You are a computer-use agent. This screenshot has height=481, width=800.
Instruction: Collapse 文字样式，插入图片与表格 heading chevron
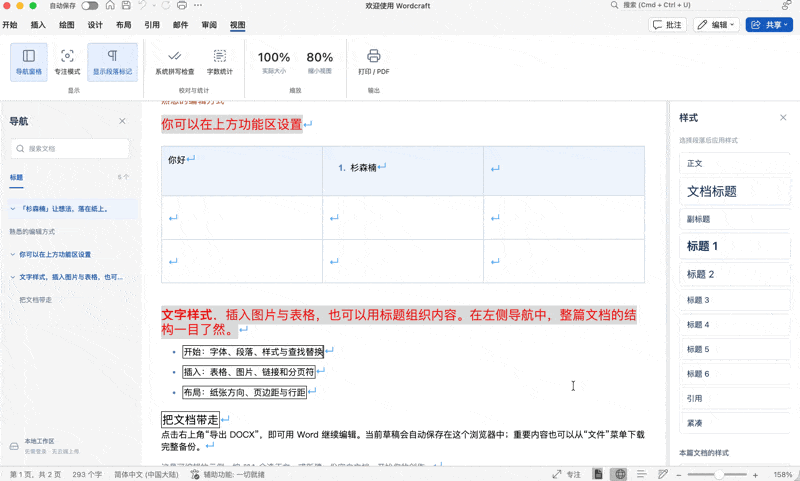click(x=13, y=277)
